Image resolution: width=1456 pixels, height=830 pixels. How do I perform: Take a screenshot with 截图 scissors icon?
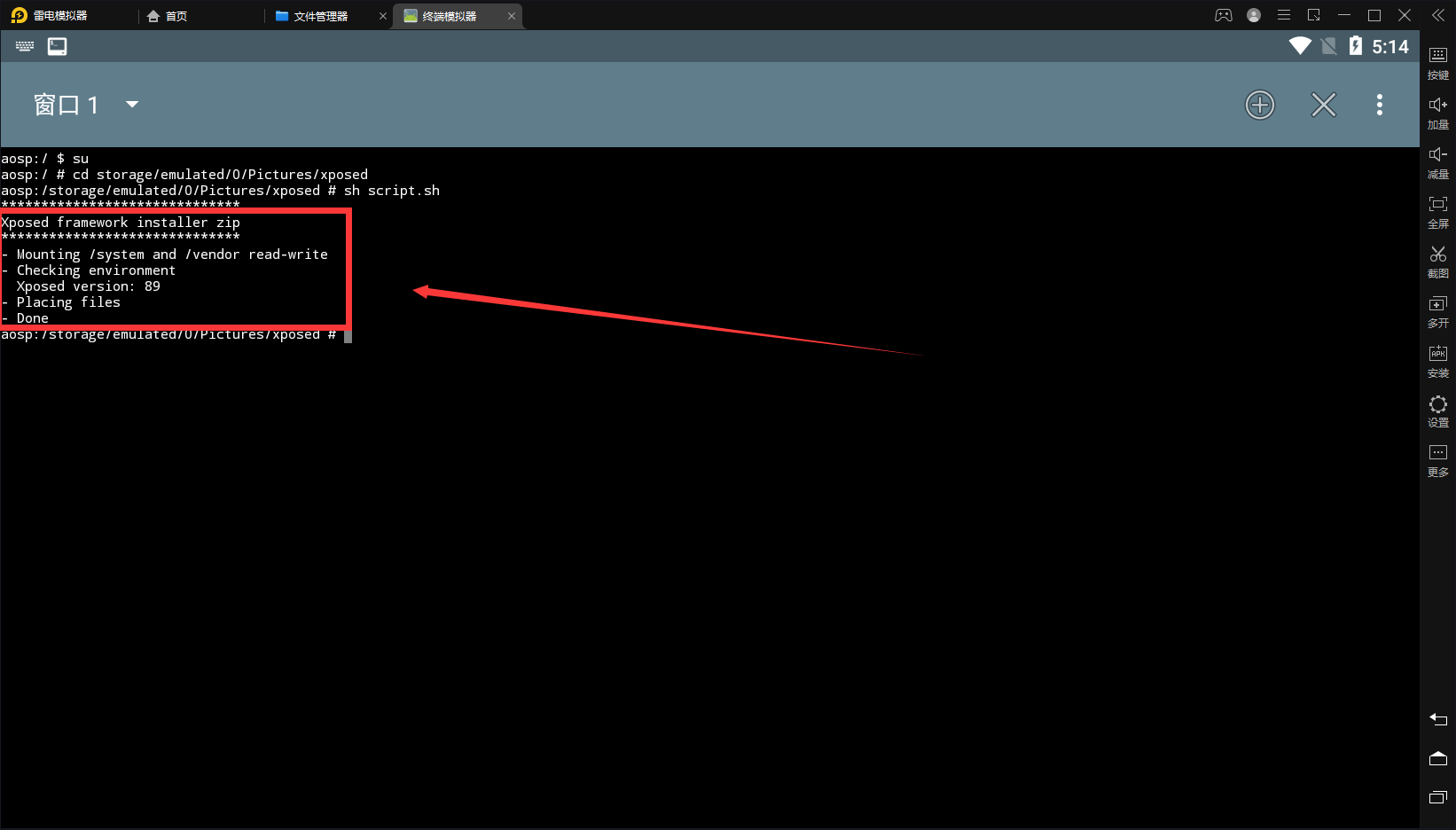[1437, 261]
